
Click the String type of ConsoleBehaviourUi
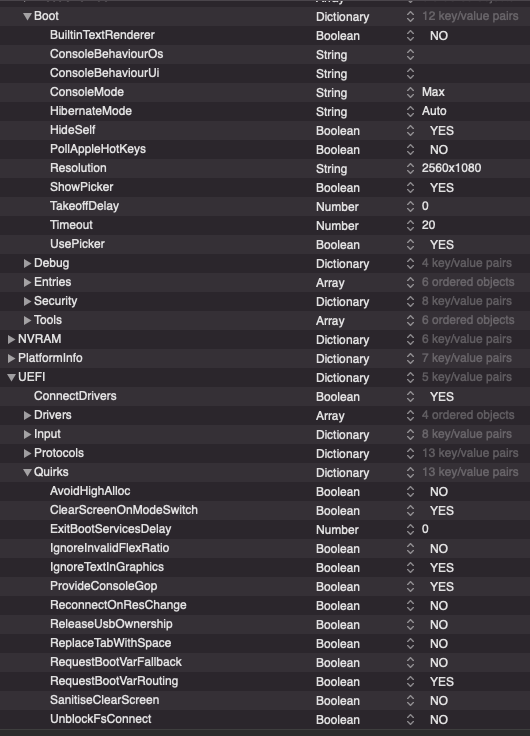tap(331, 74)
